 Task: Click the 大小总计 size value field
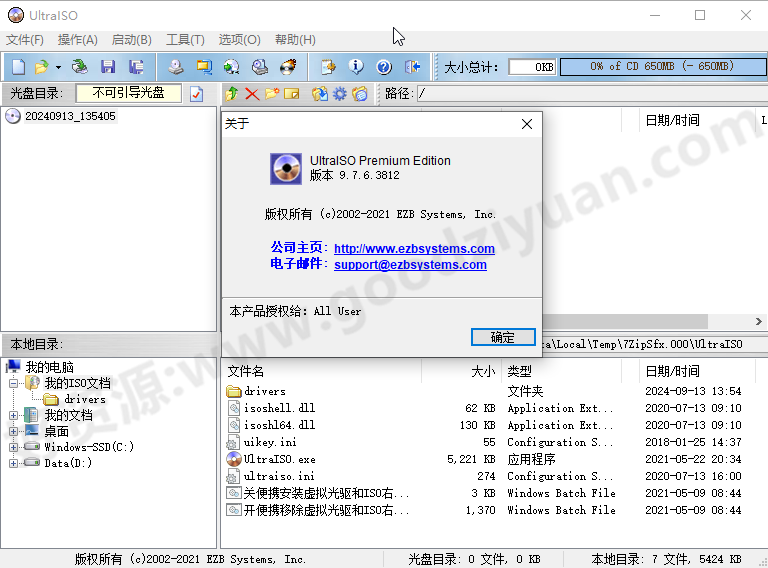pos(532,67)
